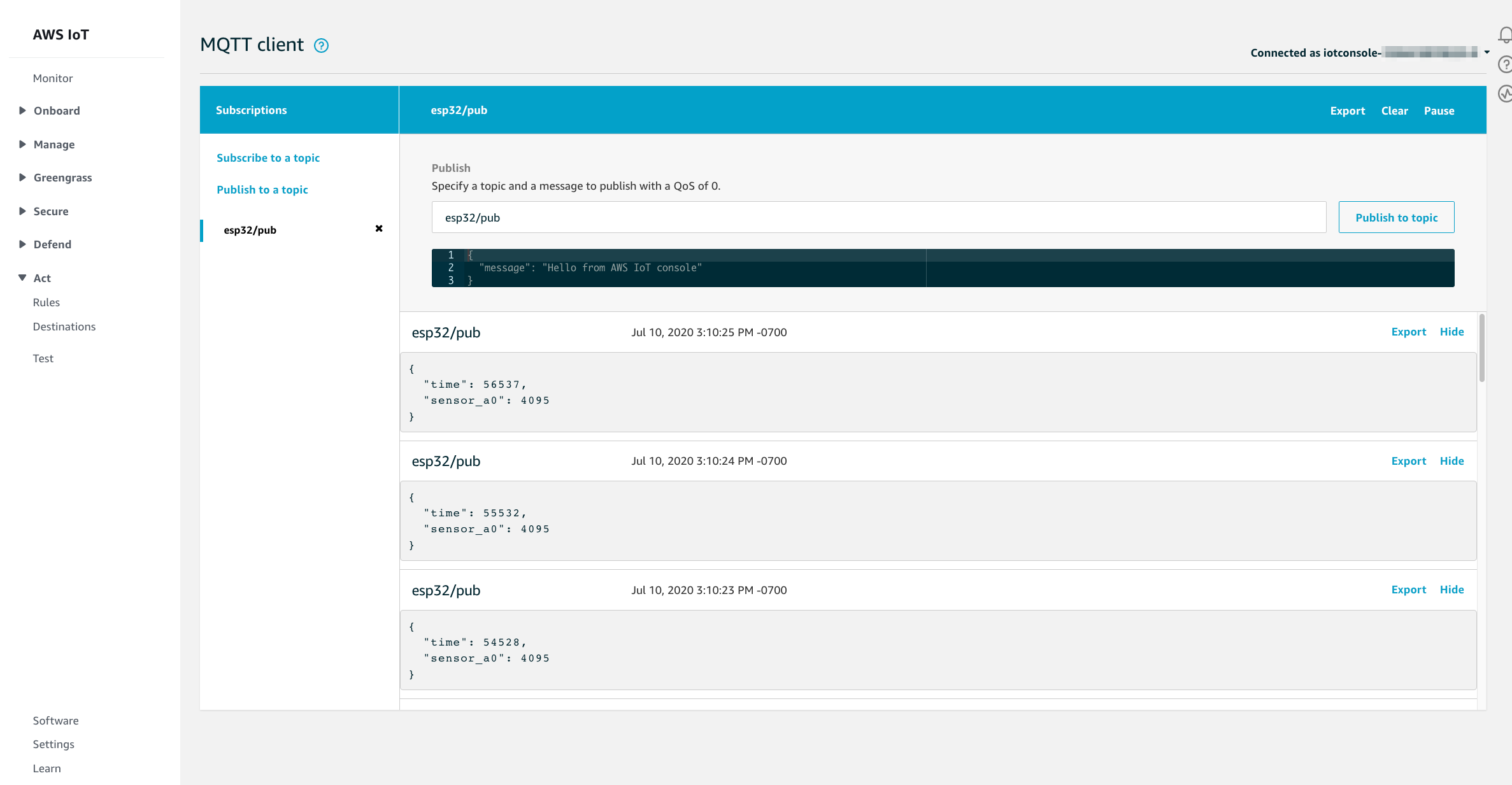Click the timestamp Jul 10, 2020 3:10:25 PM
This screenshot has width=1512, height=785.
click(x=709, y=332)
